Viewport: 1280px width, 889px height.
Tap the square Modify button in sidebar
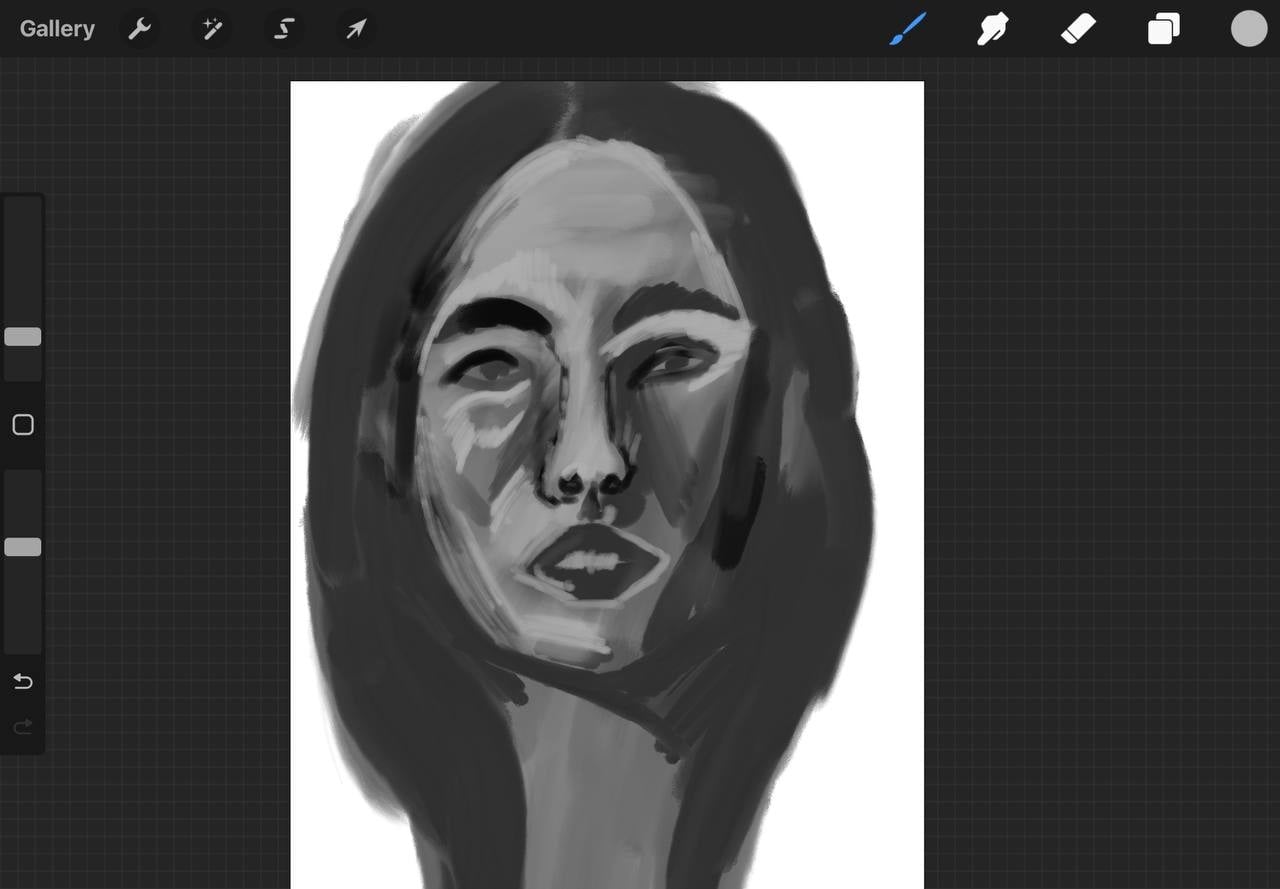click(23, 425)
